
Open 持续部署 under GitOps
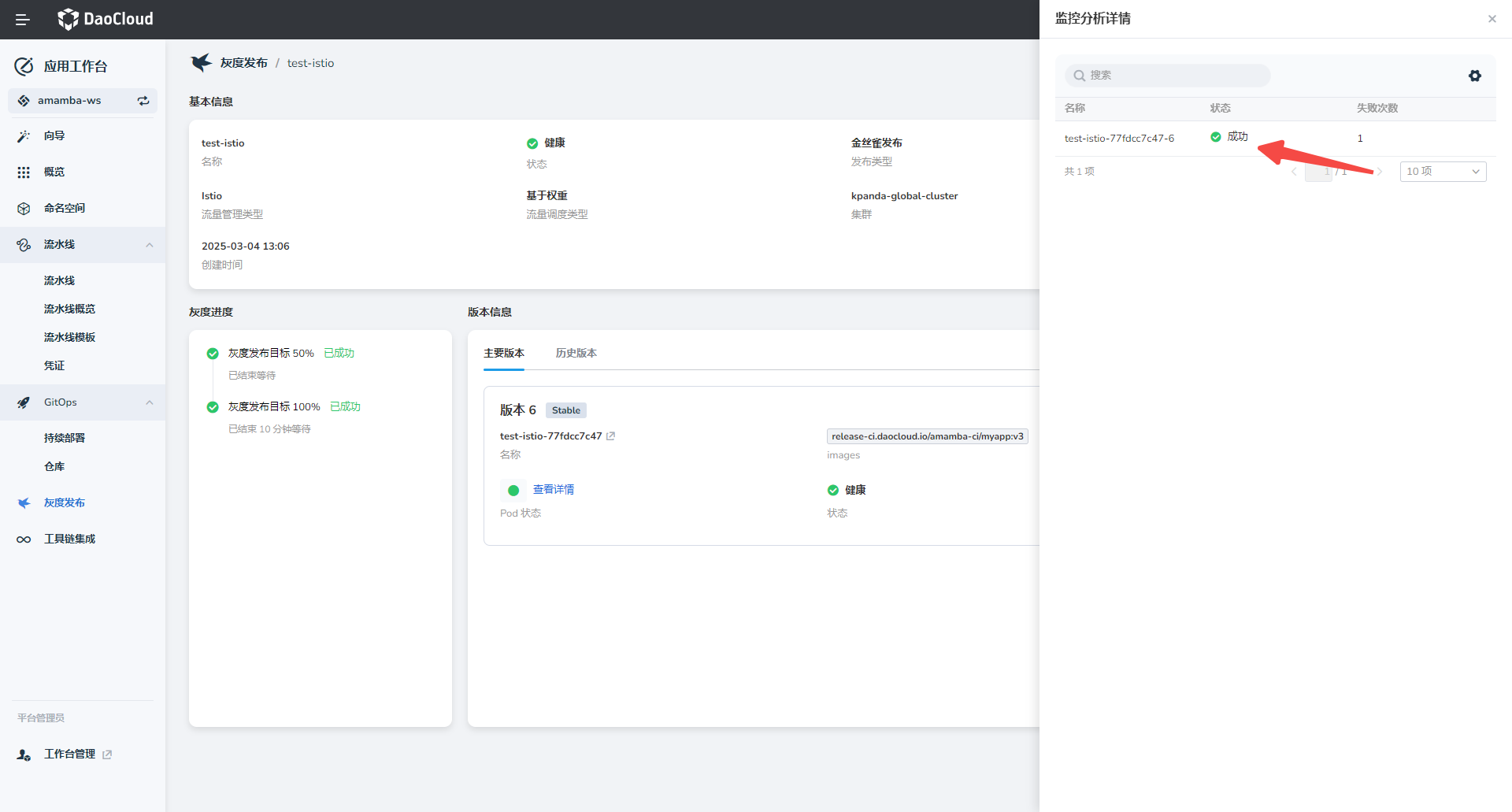[65, 439]
